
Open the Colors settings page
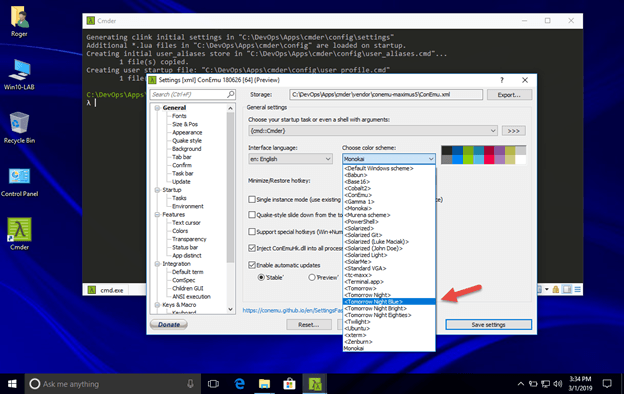coord(180,231)
